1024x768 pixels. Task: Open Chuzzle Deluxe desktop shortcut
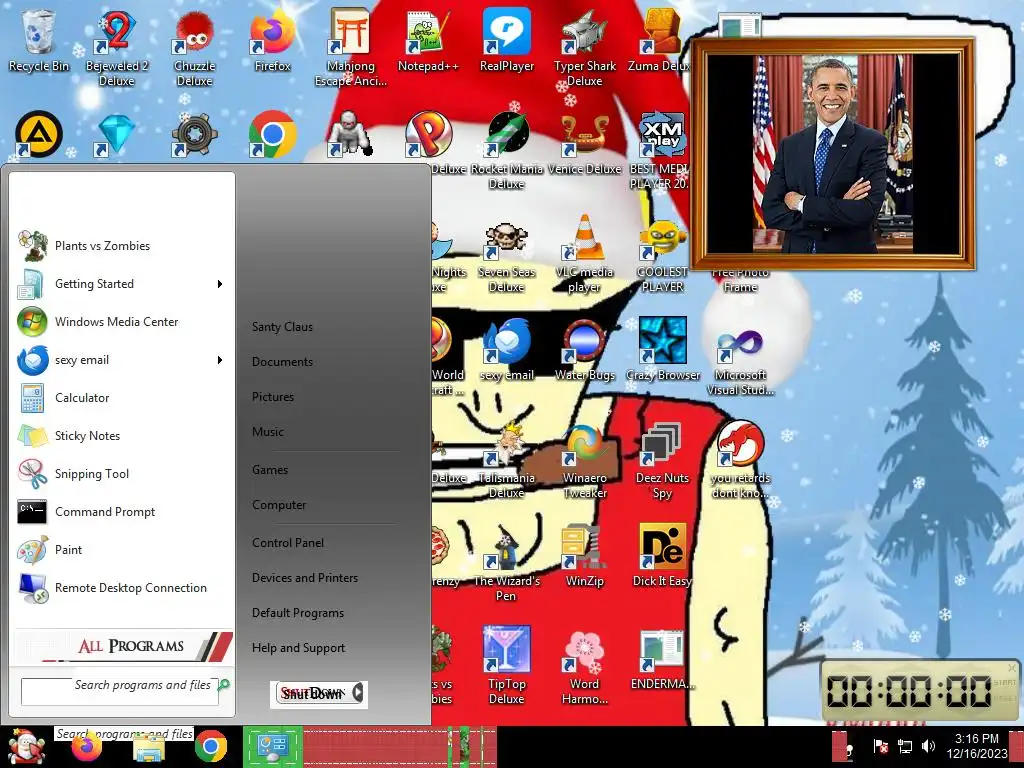(194, 48)
